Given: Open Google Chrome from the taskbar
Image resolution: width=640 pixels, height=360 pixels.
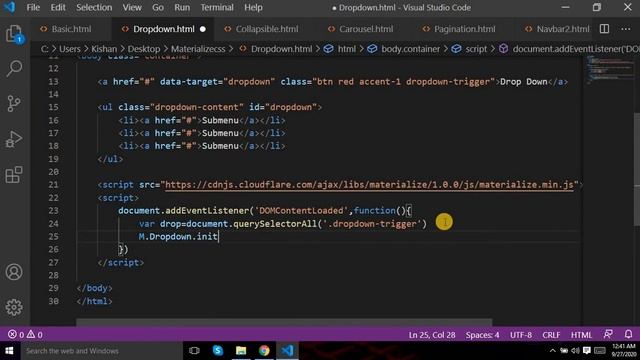Looking at the screenshot, I should tap(264, 351).
